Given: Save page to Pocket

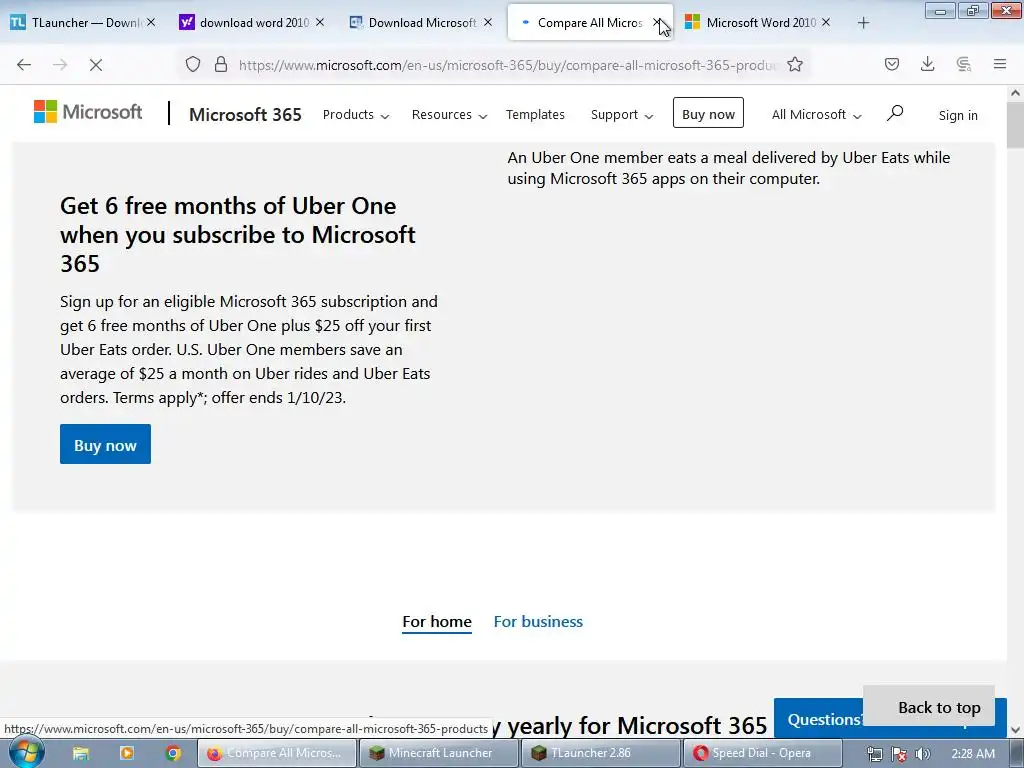Looking at the screenshot, I should click(892, 64).
